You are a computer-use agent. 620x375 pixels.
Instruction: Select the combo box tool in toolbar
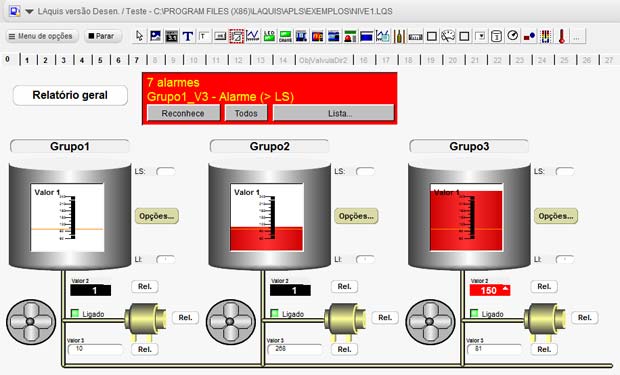[x=480, y=36]
